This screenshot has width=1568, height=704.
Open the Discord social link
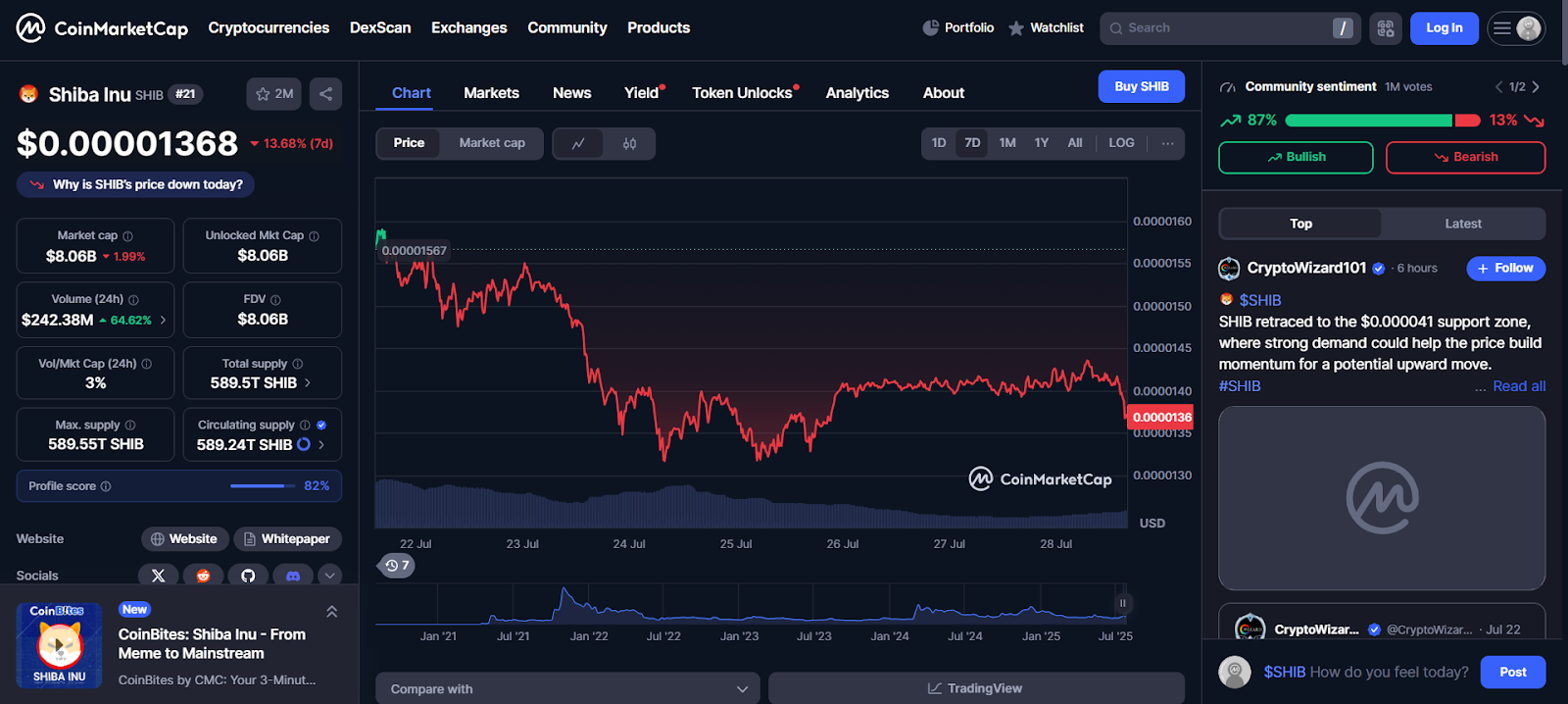pyautogui.click(x=292, y=576)
